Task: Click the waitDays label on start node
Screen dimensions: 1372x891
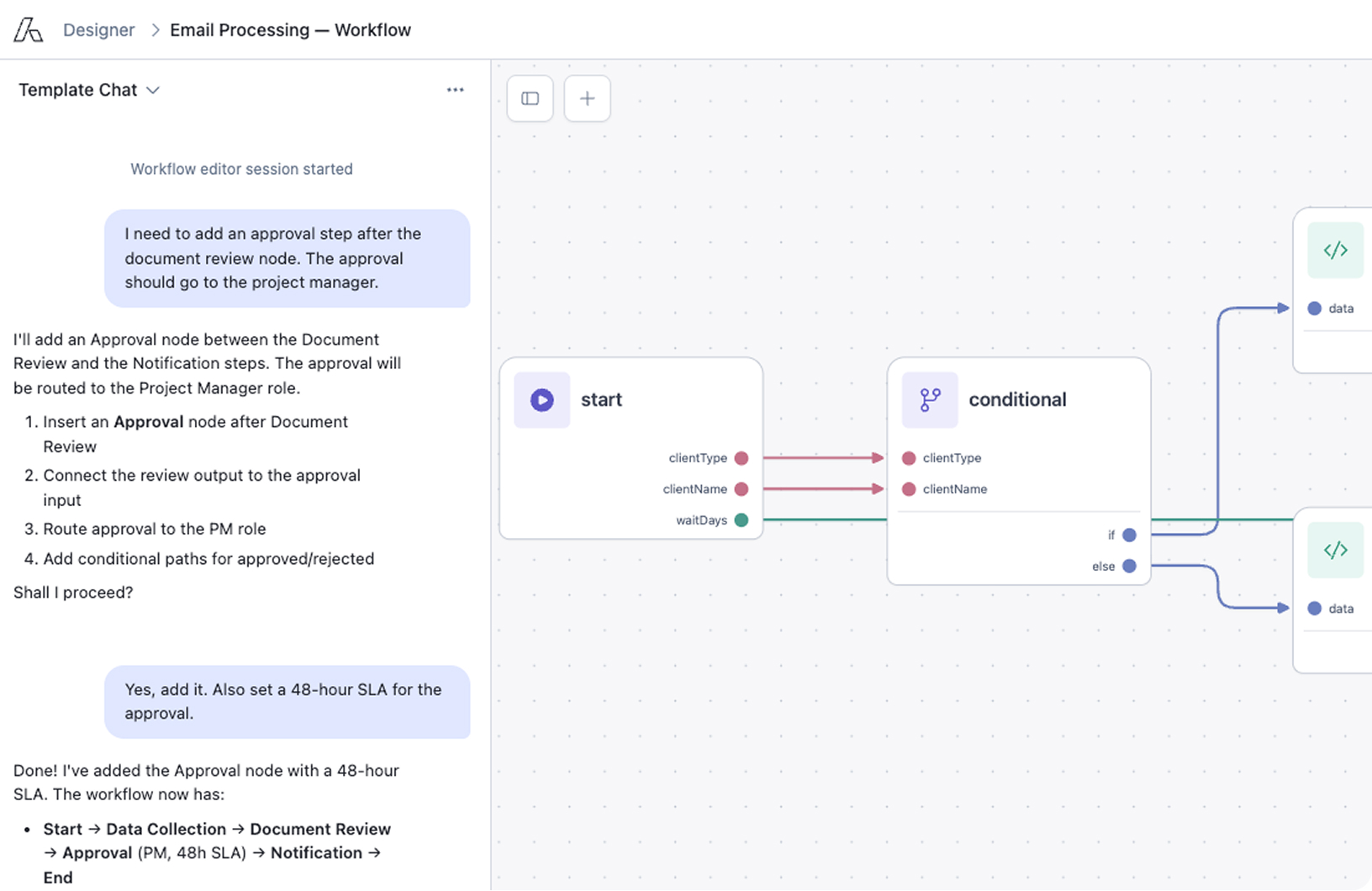Action: click(x=701, y=520)
